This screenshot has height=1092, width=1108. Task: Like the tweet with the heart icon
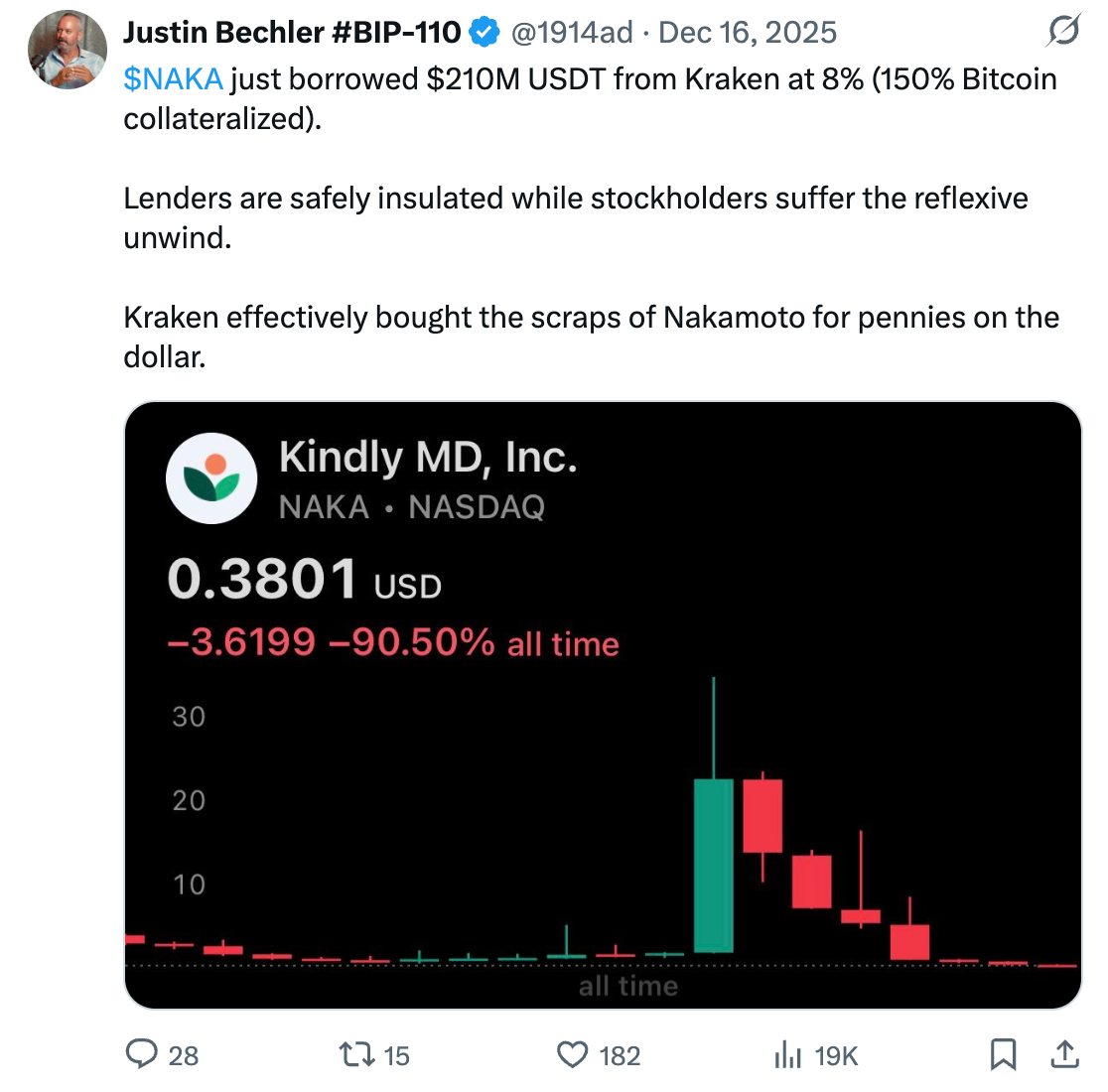[x=574, y=1055]
